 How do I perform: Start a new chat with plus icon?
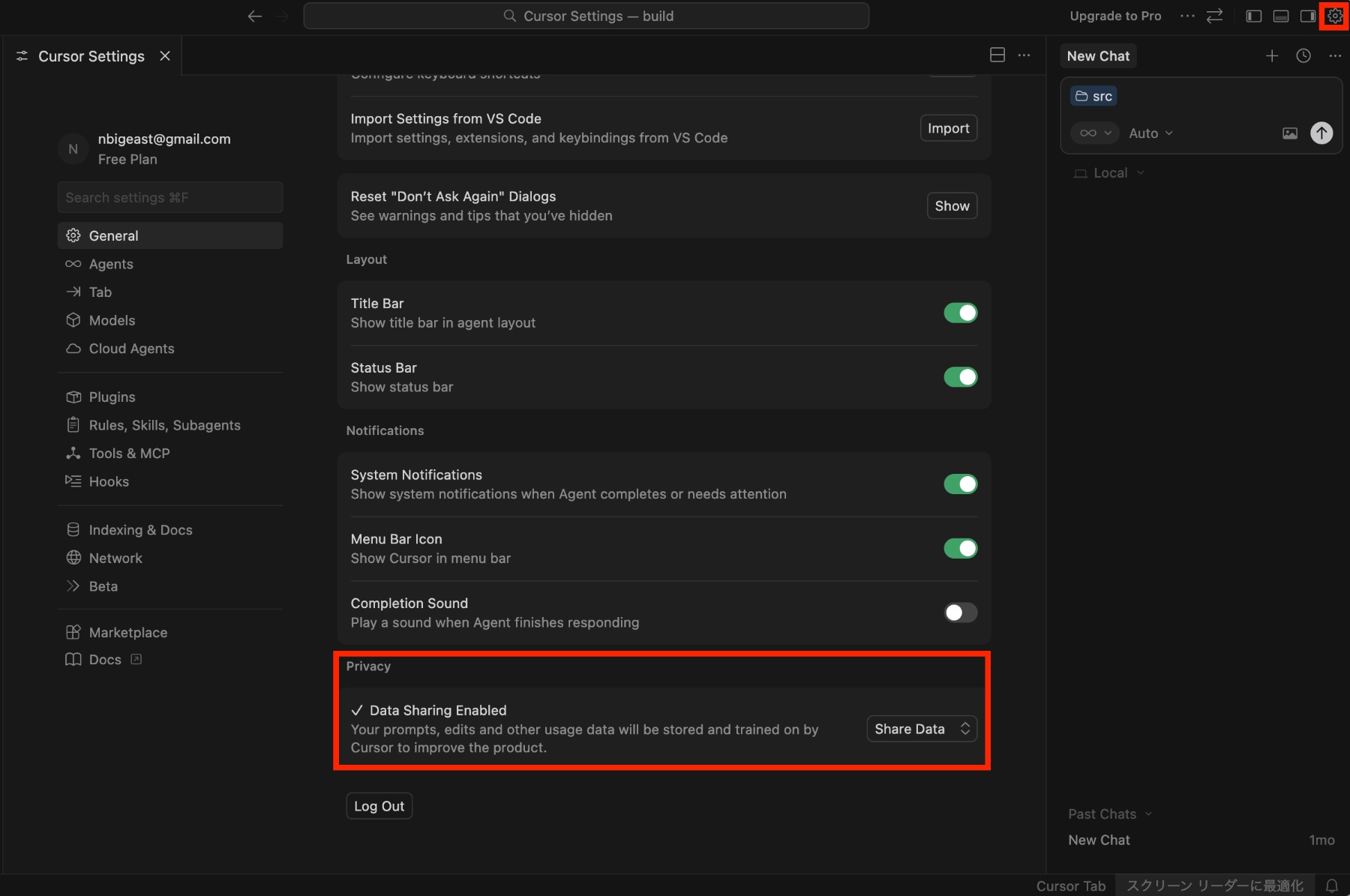(1272, 55)
